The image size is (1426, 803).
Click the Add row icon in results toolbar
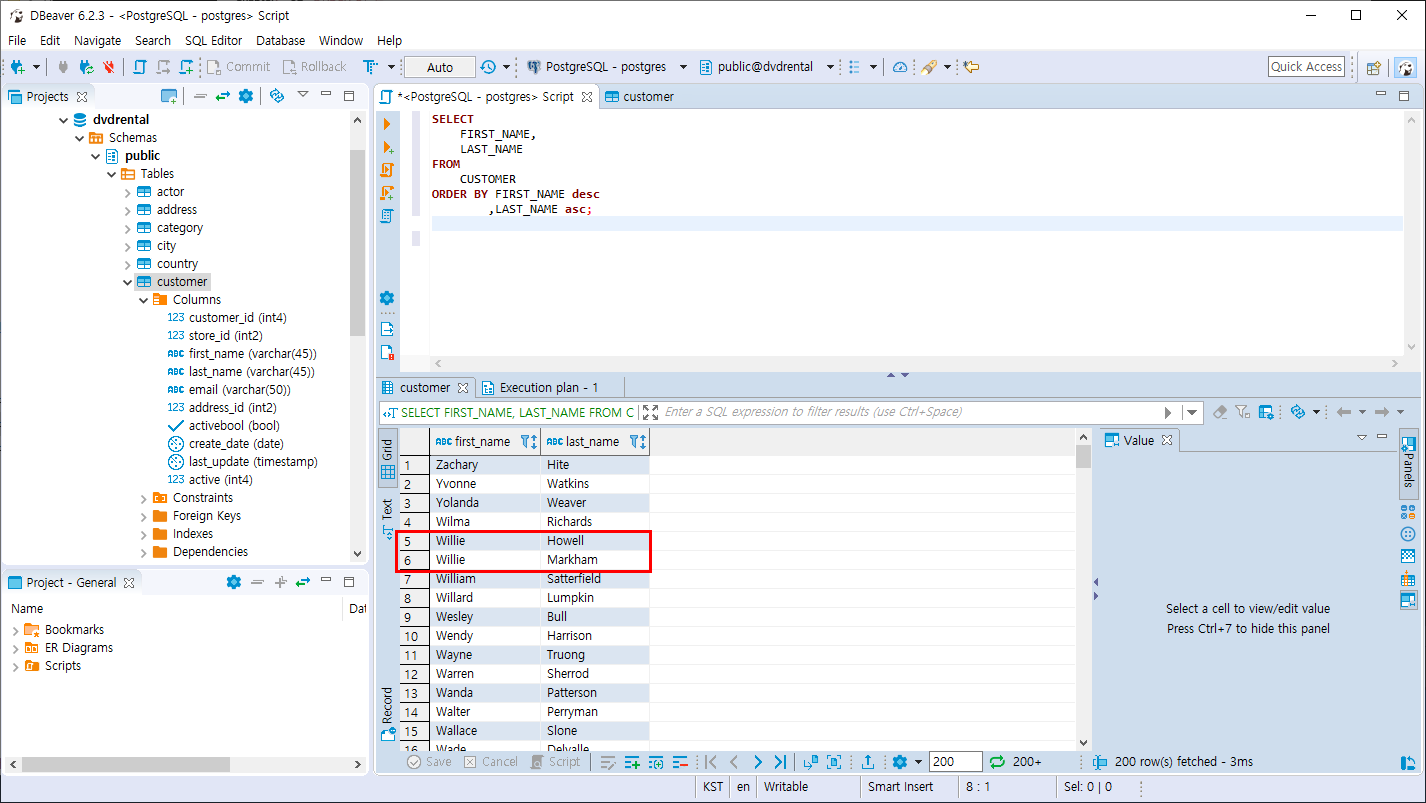pos(632,762)
